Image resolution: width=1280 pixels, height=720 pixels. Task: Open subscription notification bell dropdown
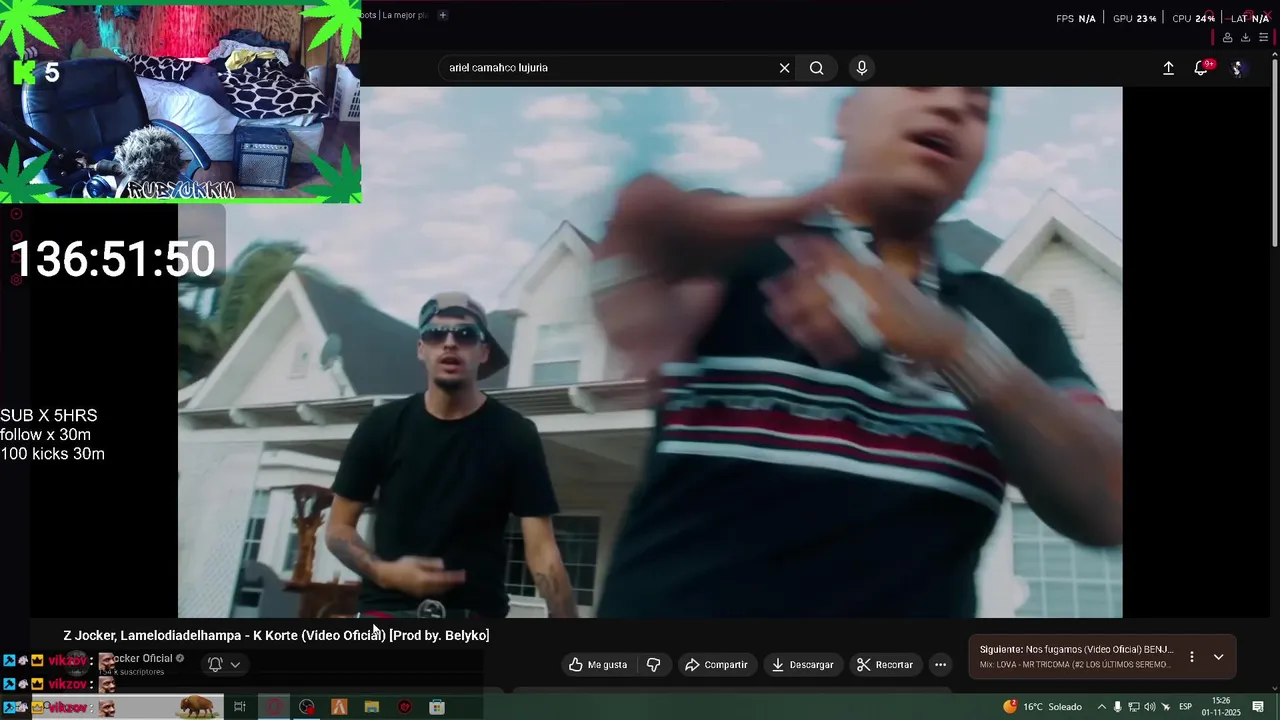pos(224,664)
